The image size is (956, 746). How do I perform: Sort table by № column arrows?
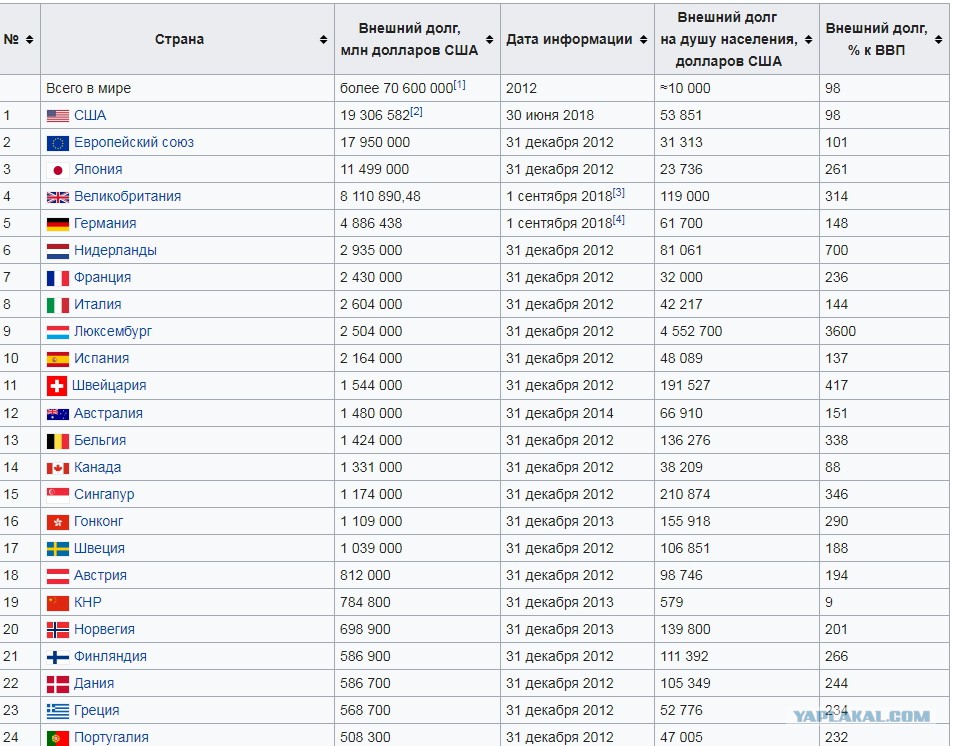click(29, 40)
